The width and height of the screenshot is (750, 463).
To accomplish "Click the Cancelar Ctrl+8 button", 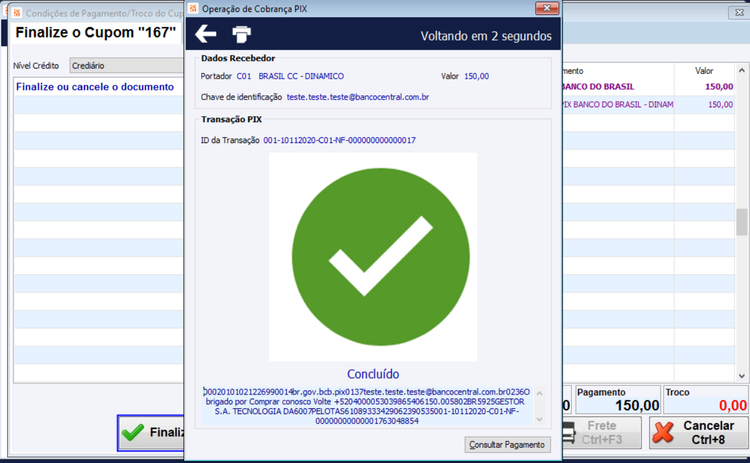I will [x=699, y=432].
